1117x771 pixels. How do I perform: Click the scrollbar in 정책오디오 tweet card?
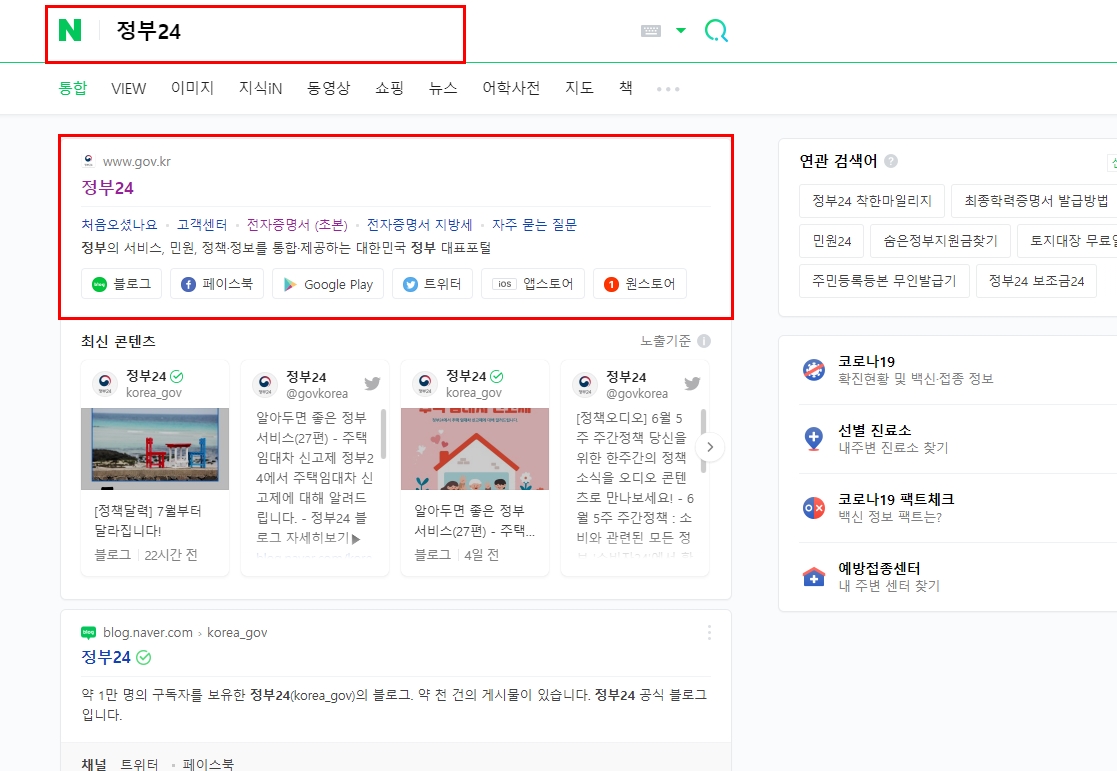point(704,440)
